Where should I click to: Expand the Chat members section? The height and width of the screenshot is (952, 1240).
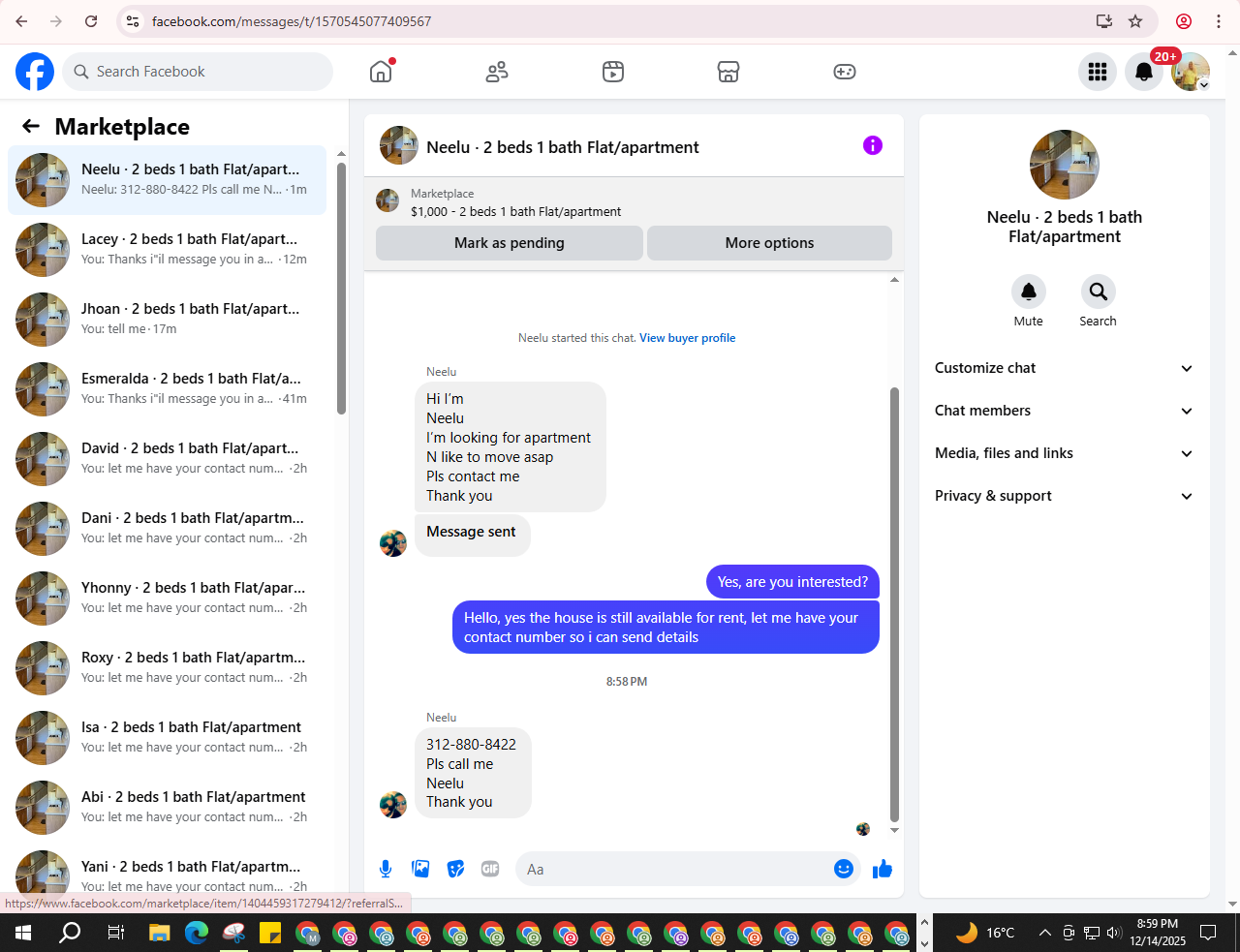1065,411
